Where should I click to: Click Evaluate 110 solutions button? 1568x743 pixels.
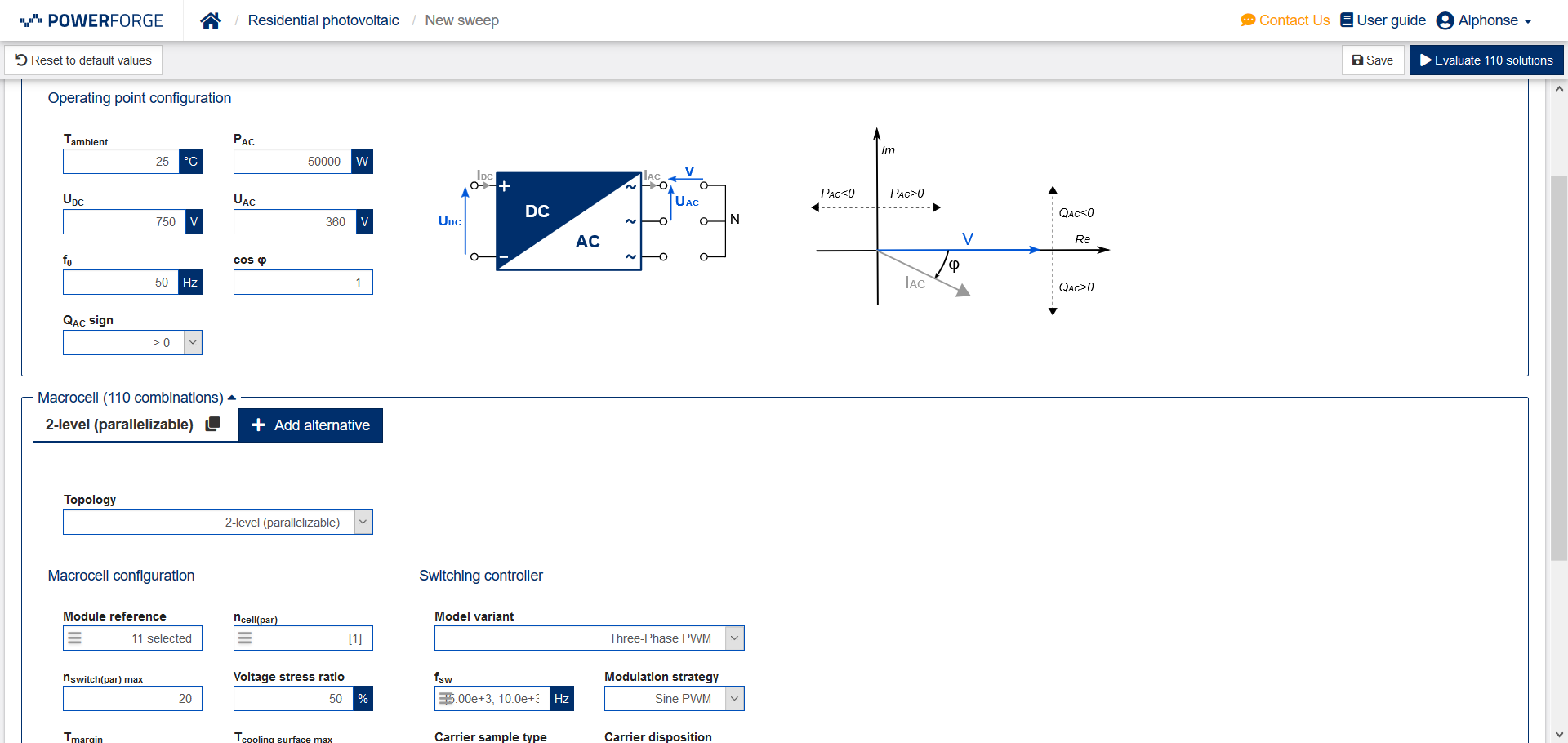coord(1486,60)
